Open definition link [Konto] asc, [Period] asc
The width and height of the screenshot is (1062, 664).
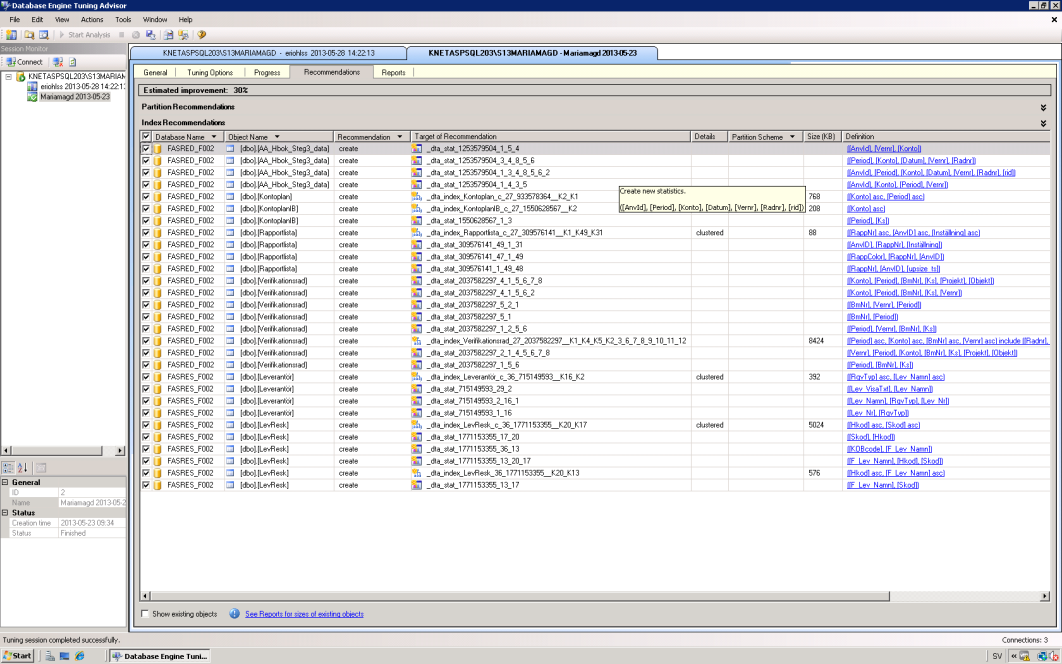[x=885, y=196]
